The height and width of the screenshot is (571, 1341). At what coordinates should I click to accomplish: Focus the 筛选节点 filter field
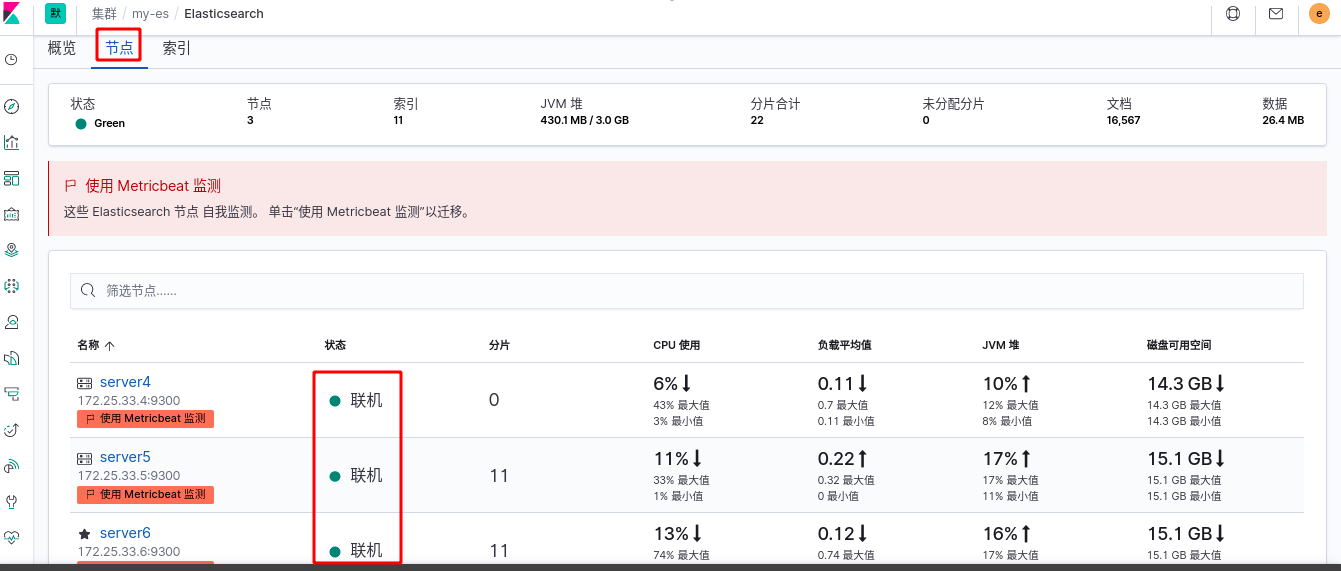click(687, 291)
